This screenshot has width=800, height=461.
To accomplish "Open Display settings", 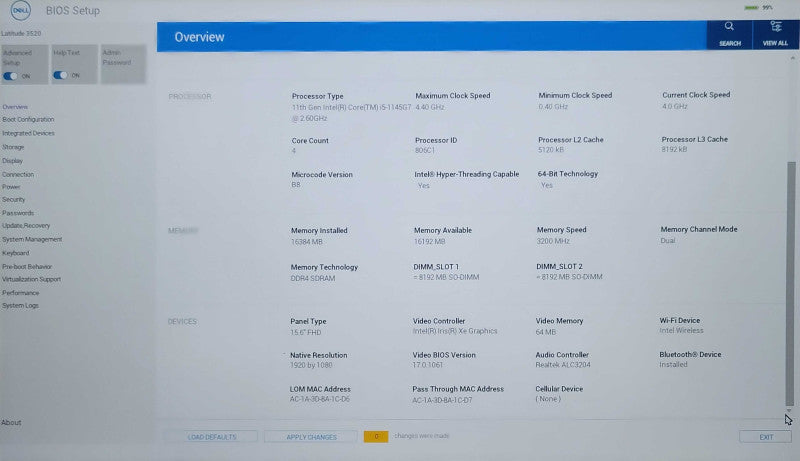I will (12, 161).
